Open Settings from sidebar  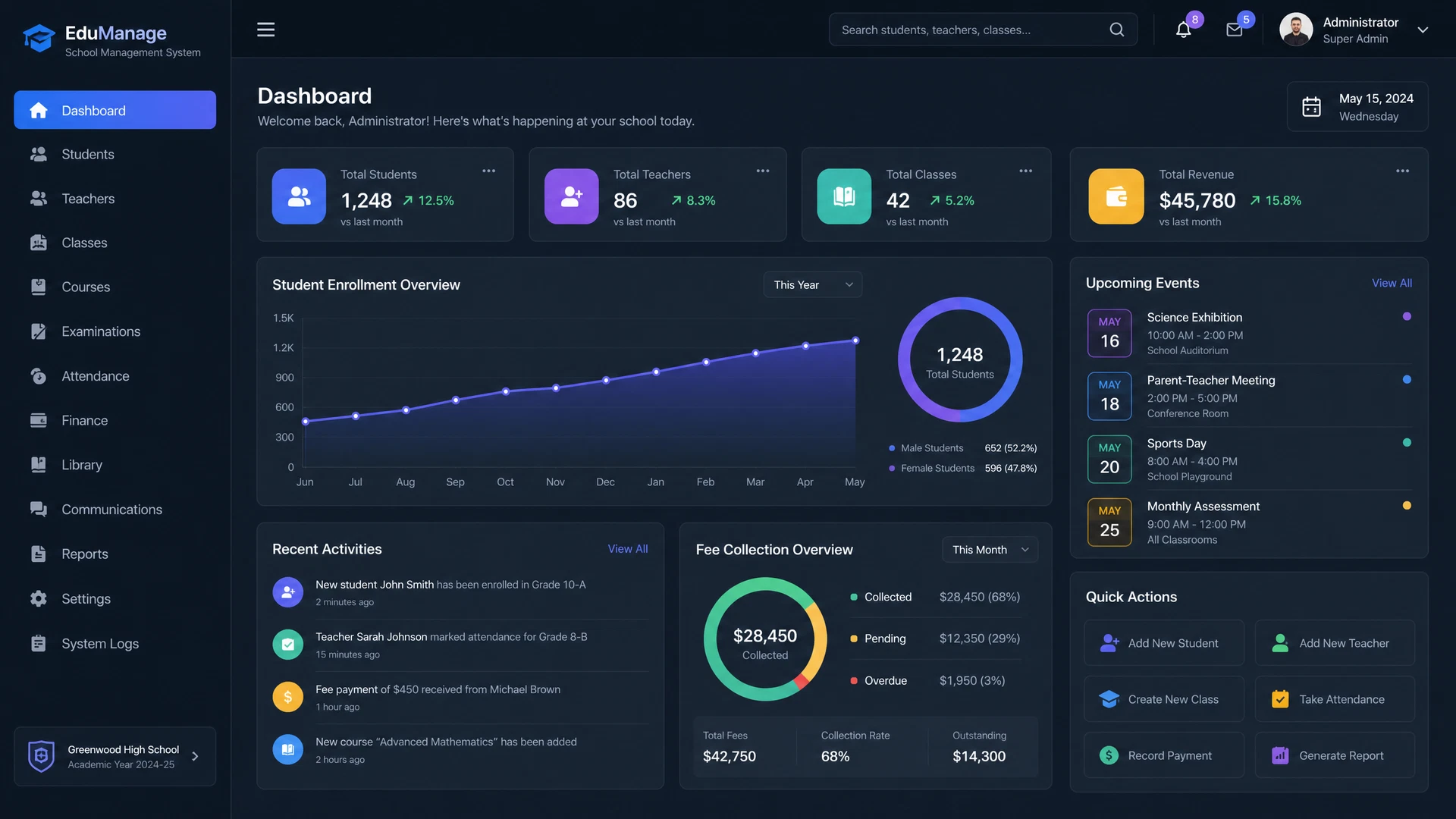pos(115,599)
